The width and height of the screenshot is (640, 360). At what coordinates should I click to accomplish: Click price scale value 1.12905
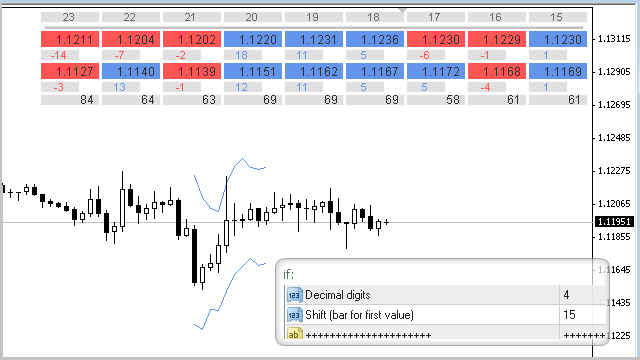614,72
